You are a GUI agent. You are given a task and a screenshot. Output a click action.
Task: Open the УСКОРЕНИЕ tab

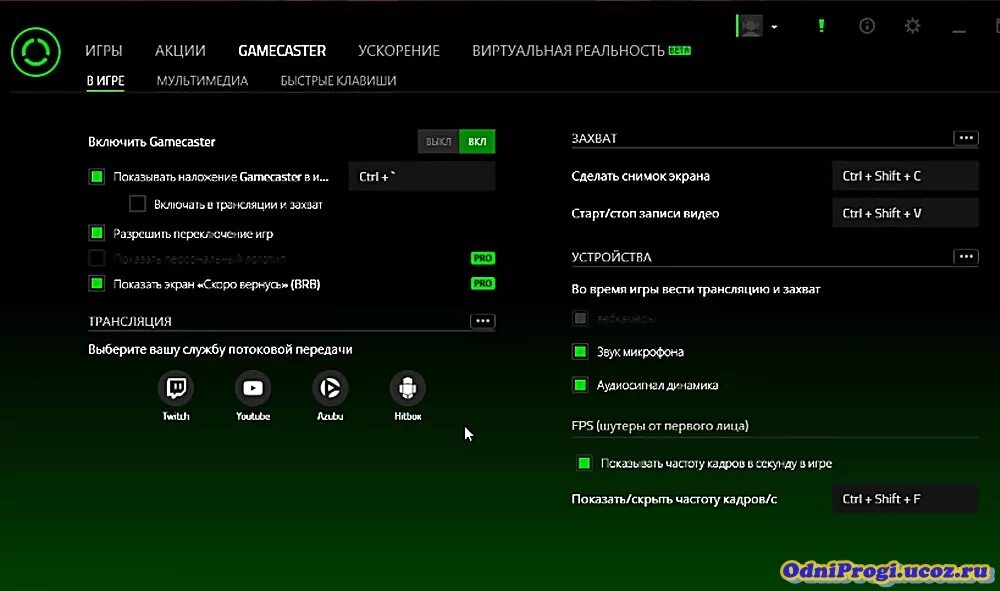coord(399,50)
